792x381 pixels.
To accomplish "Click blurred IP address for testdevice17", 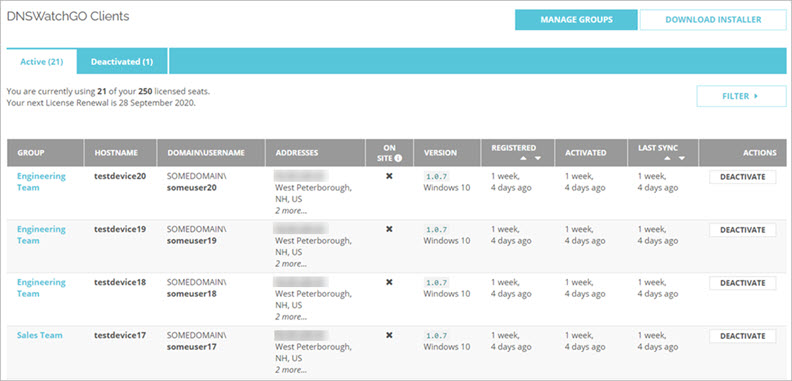I will (x=301, y=335).
